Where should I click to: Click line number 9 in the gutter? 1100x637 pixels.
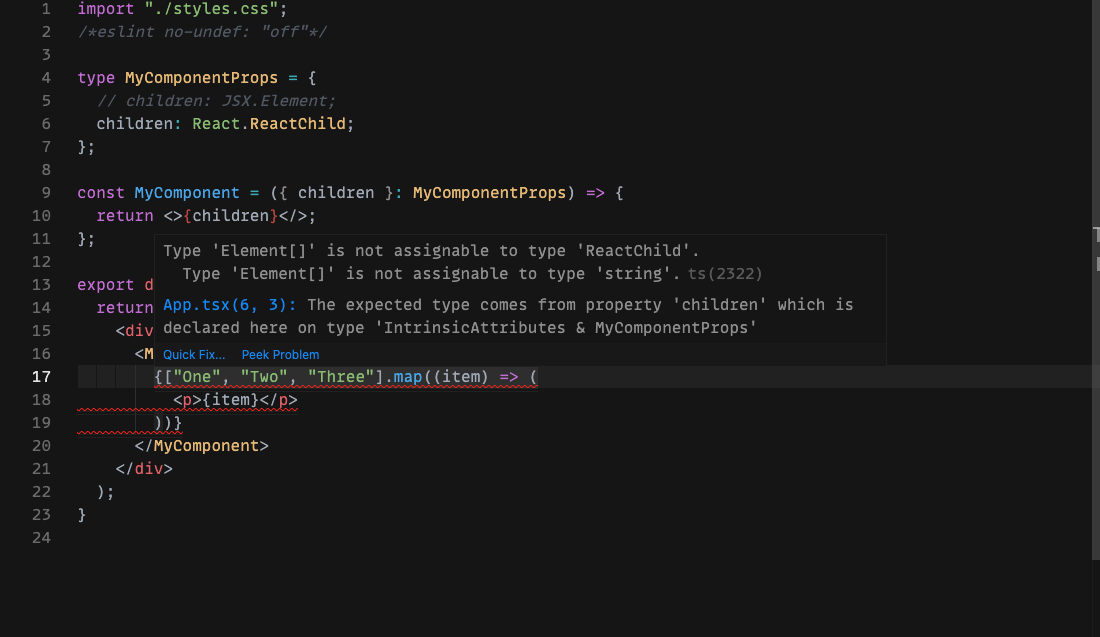pos(46,193)
